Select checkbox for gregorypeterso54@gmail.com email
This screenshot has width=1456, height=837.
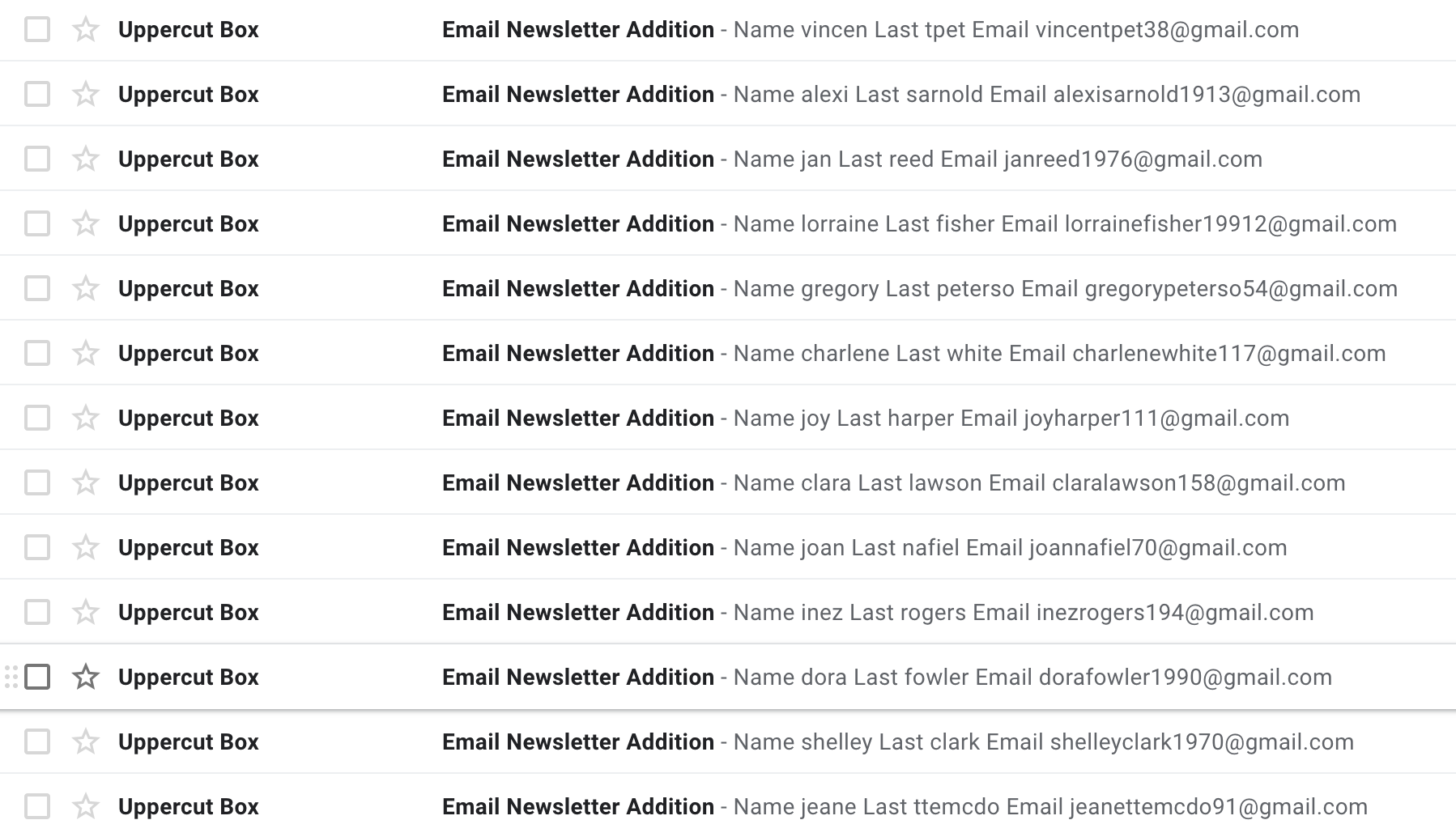[x=37, y=289]
